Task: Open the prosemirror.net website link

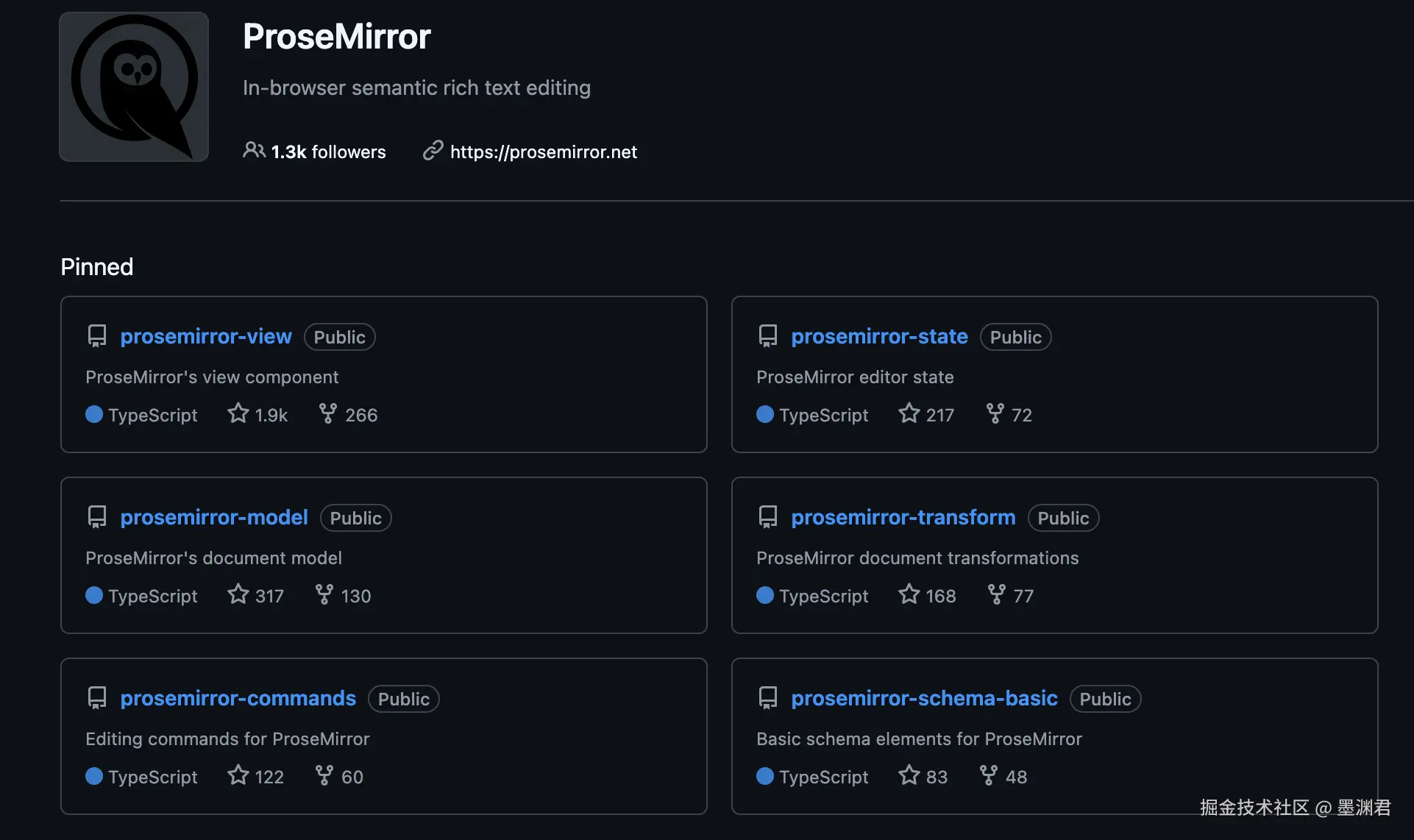Action: click(x=543, y=152)
